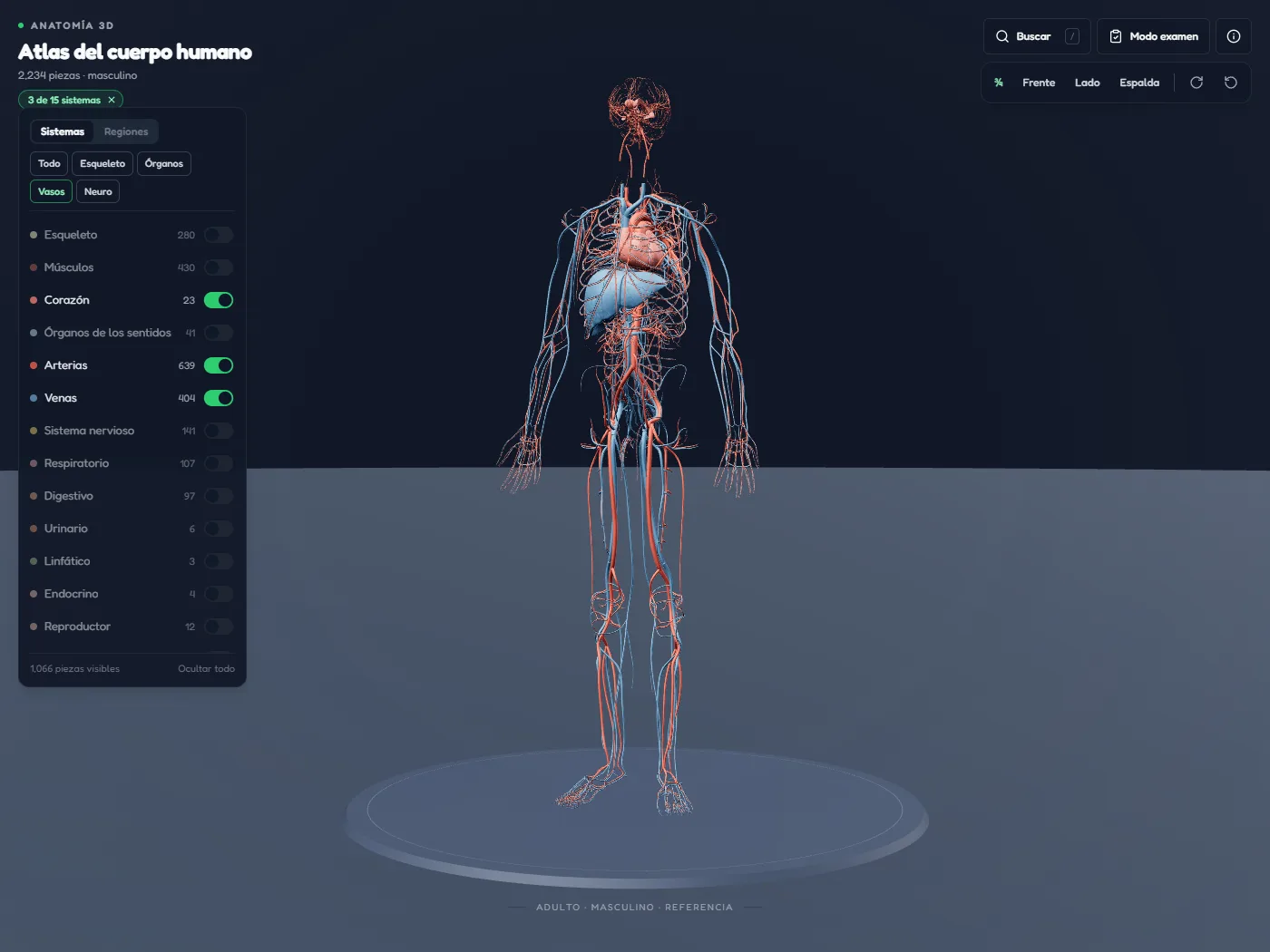Switch to Espalda view

[x=1139, y=83]
